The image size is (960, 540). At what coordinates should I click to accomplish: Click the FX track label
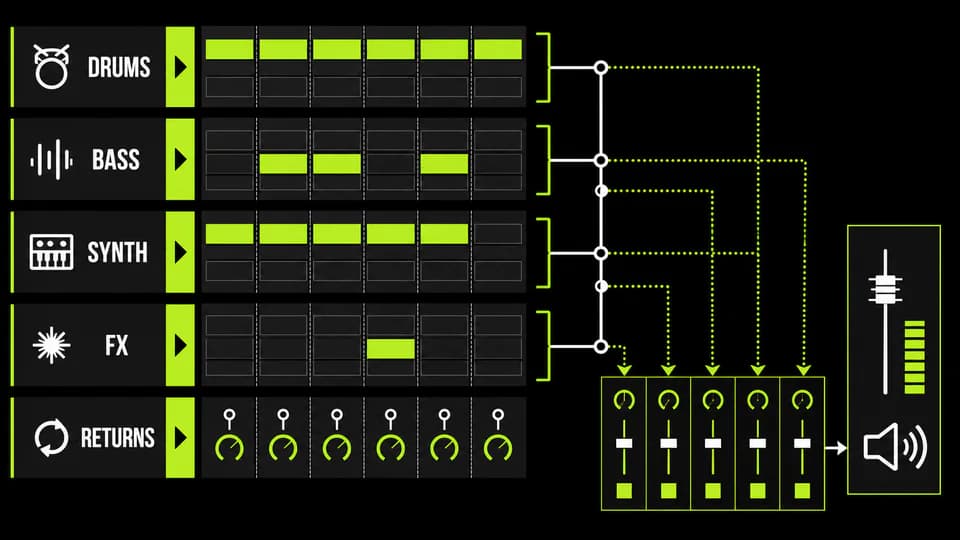116,345
